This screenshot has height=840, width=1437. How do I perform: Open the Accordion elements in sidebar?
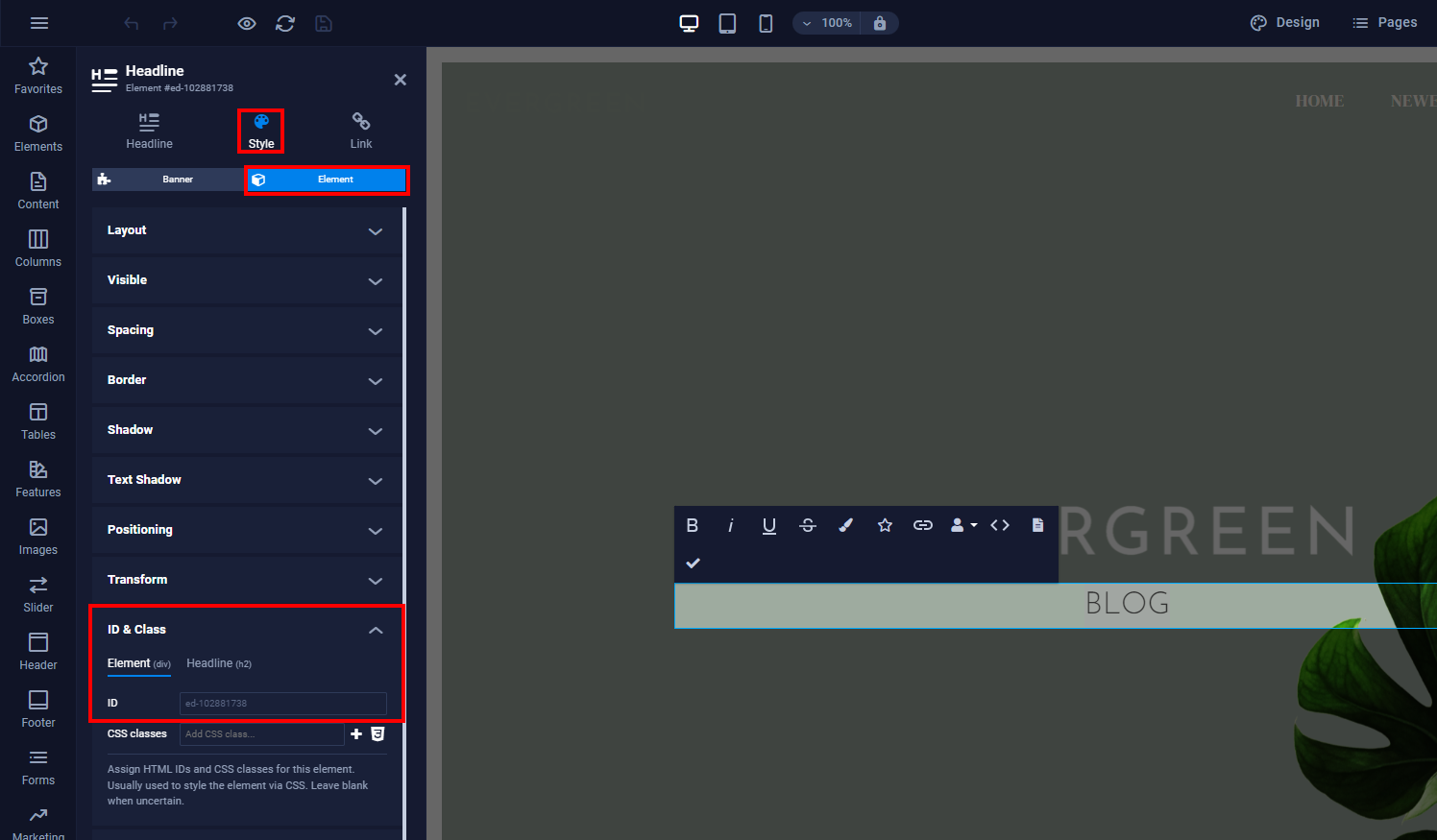(x=38, y=364)
